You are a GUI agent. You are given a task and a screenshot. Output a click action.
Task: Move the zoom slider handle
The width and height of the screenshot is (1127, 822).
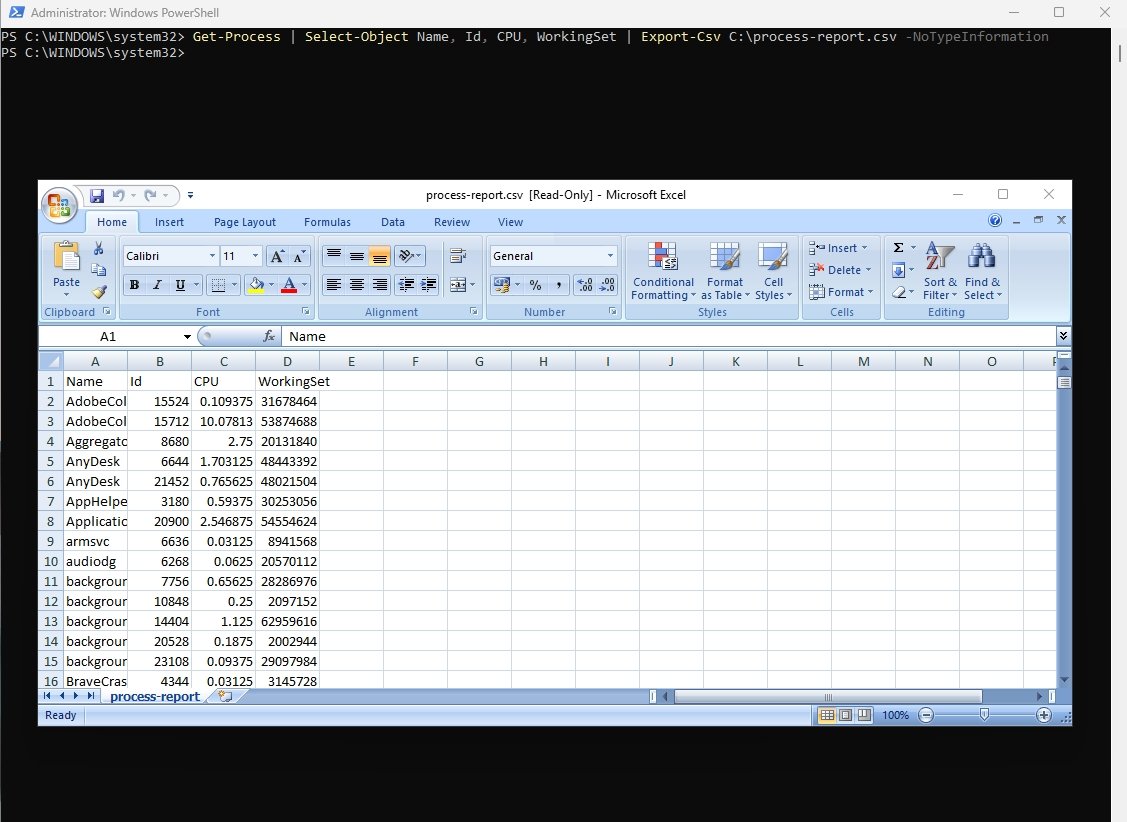984,715
